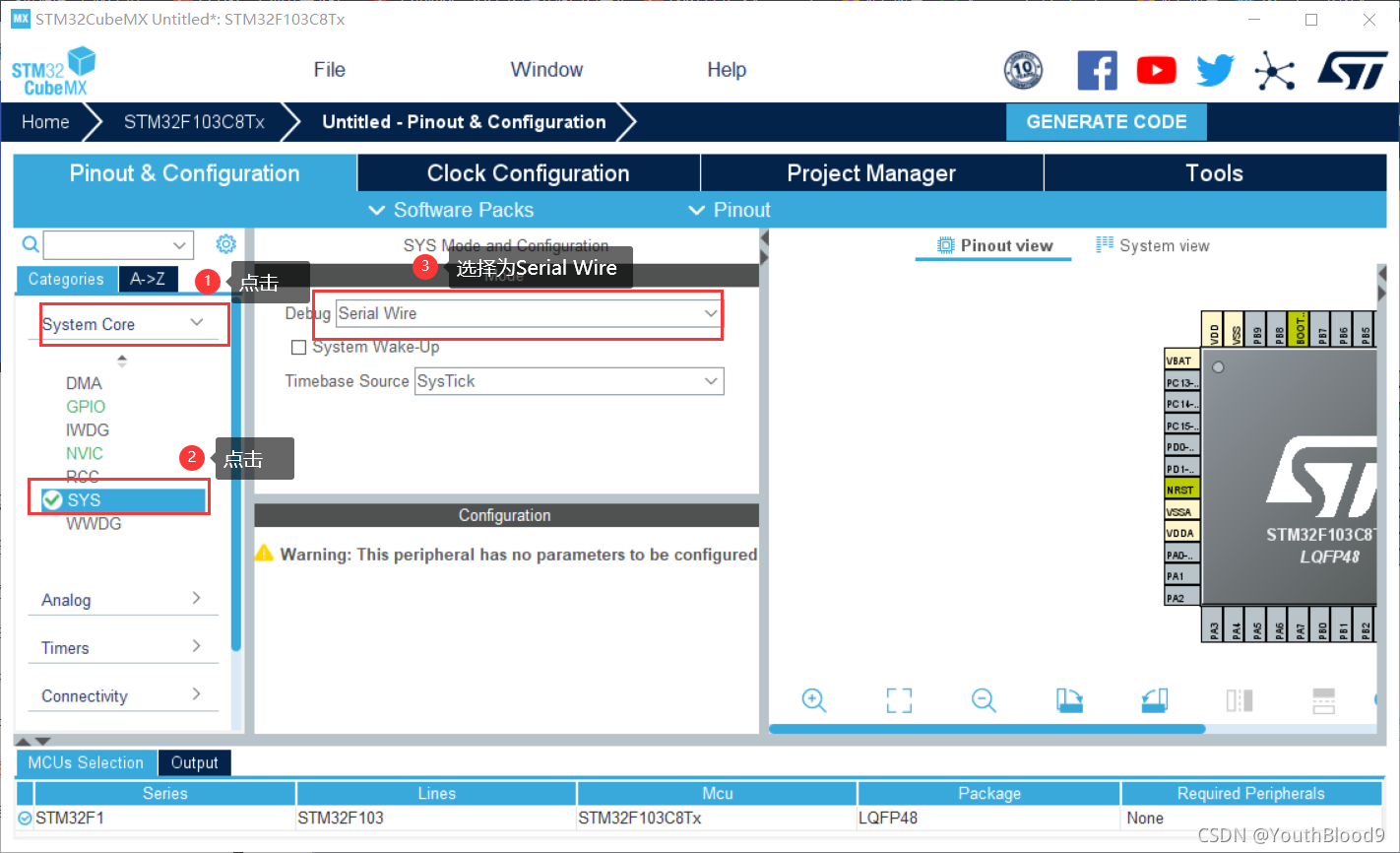Select IWDG in System Core list

tap(88, 430)
